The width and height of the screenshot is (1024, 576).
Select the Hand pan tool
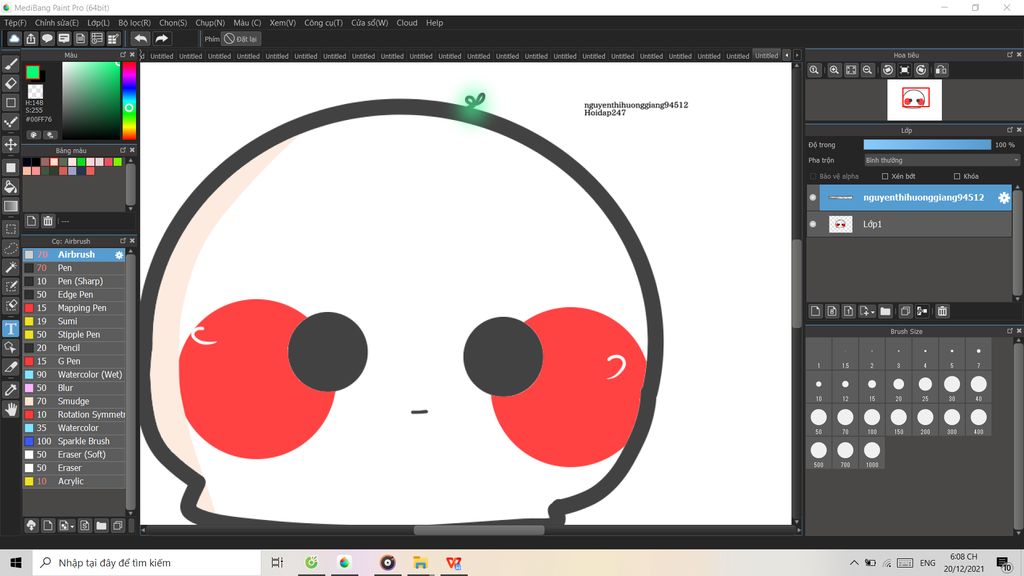point(10,409)
